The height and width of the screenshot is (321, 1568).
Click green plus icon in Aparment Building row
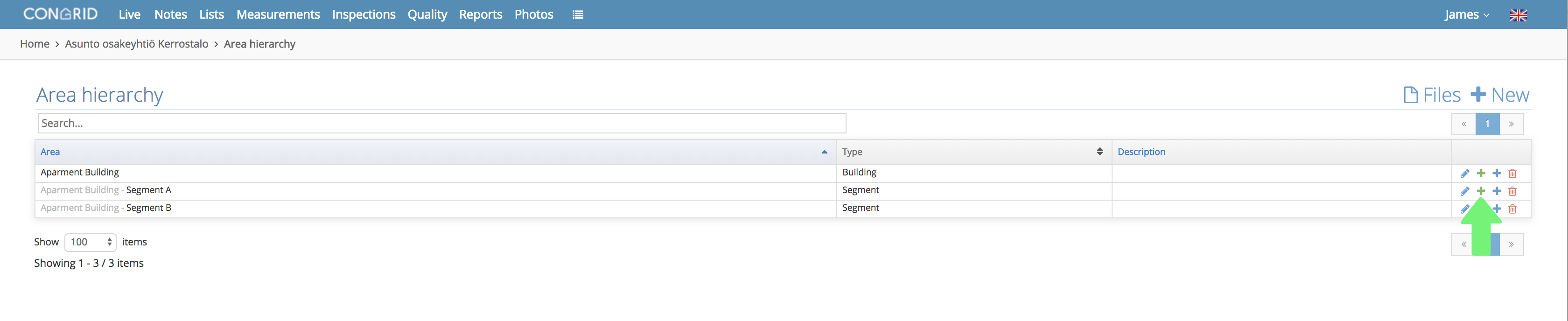point(1481,174)
